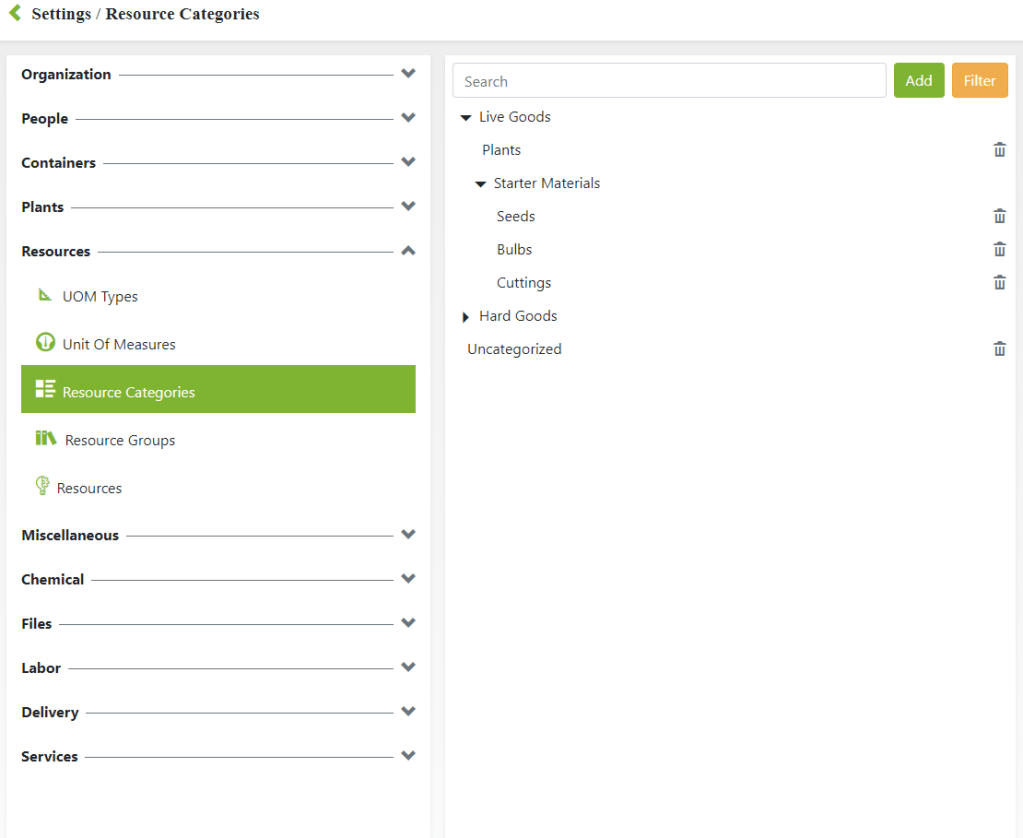Collapse the Live Goods tree node
The image size is (1023, 838).
click(x=465, y=118)
